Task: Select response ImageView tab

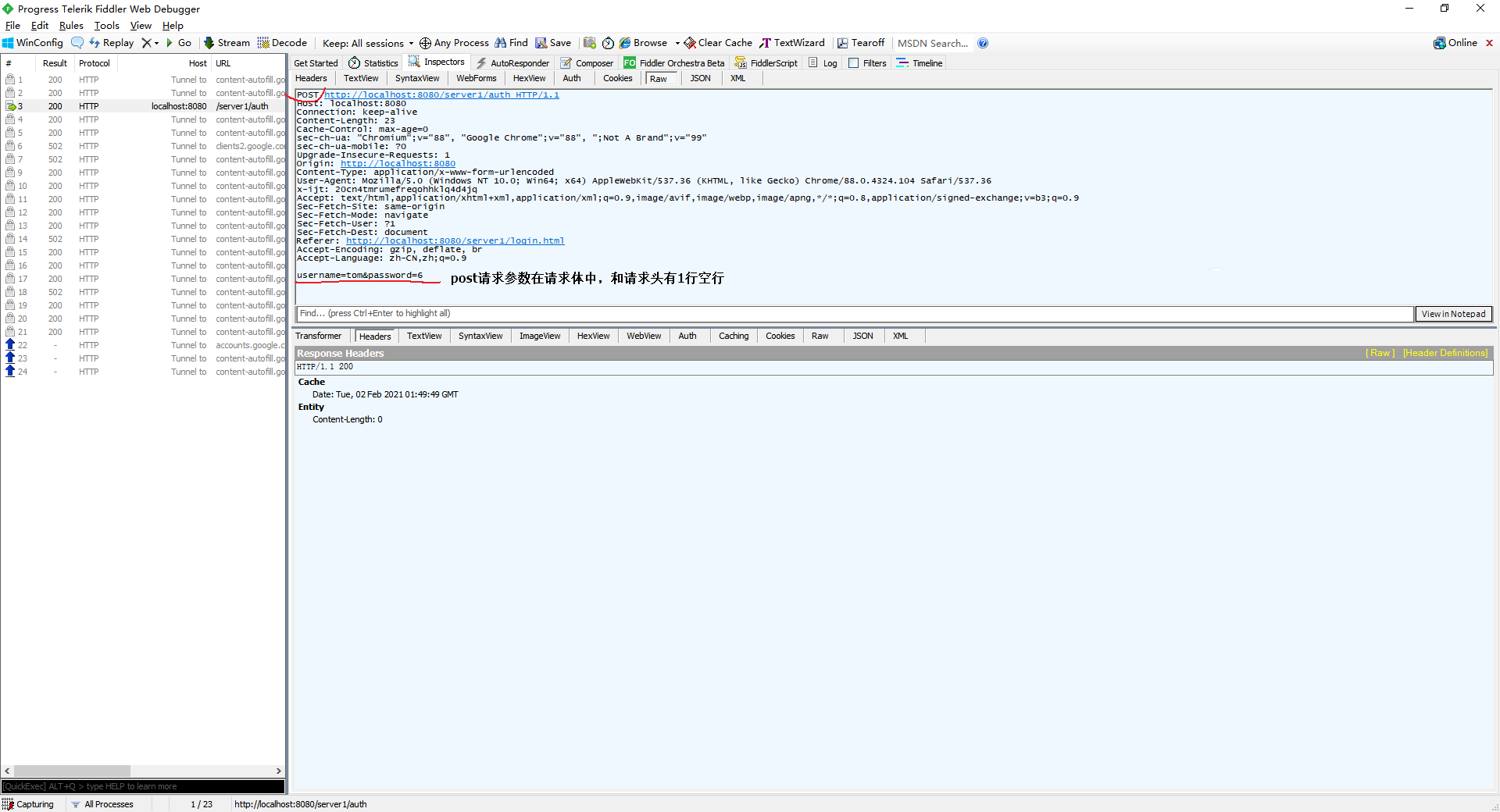Action: coord(540,336)
